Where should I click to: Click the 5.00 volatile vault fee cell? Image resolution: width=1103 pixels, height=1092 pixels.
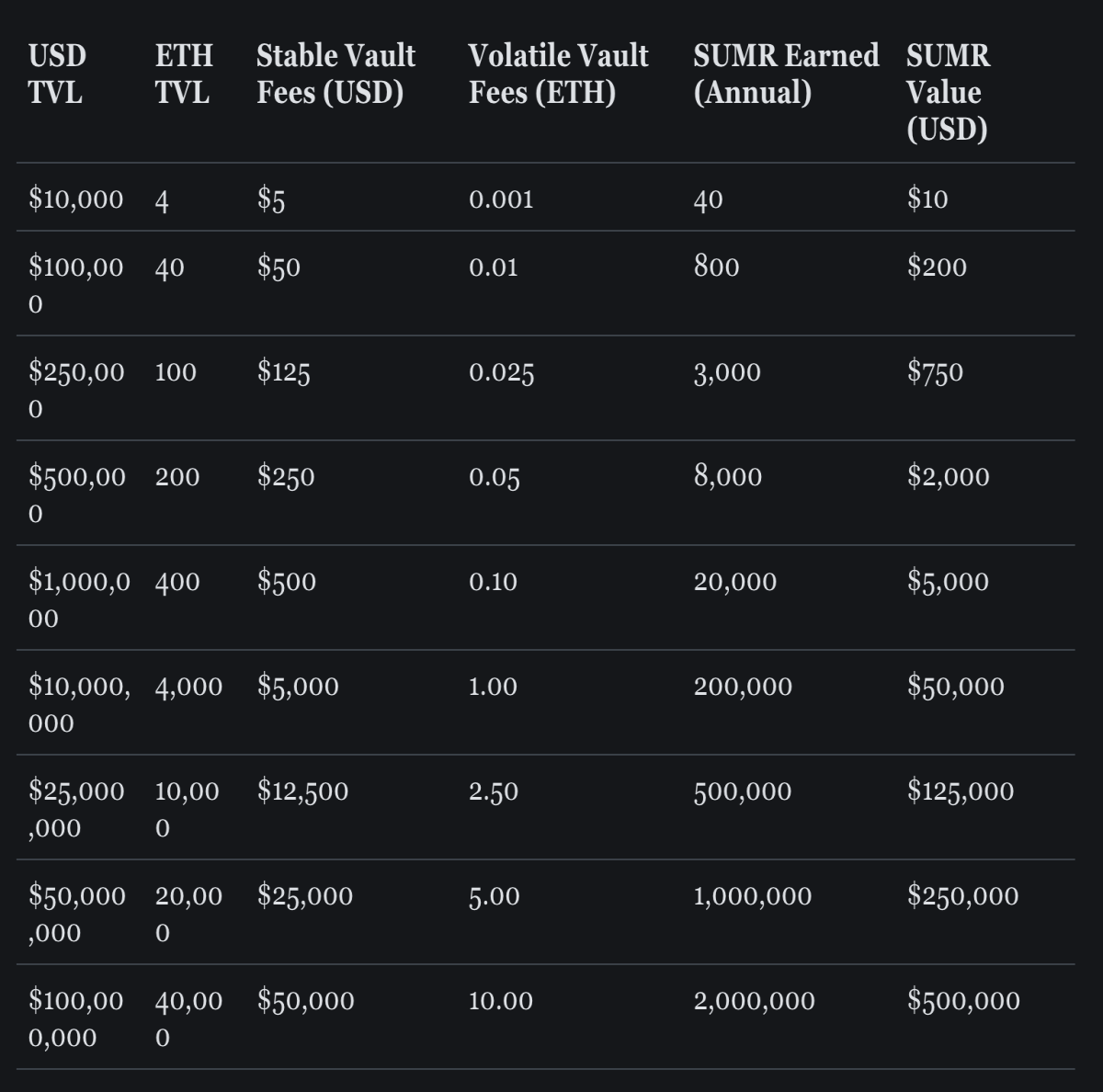[494, 896]
